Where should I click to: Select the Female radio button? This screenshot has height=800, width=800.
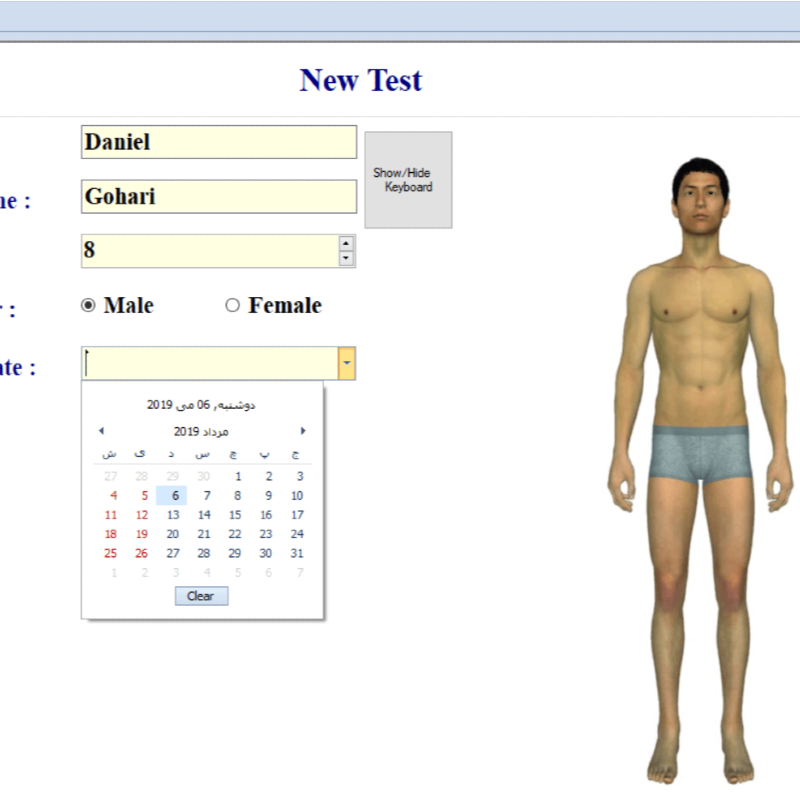[x=233, y=306]
